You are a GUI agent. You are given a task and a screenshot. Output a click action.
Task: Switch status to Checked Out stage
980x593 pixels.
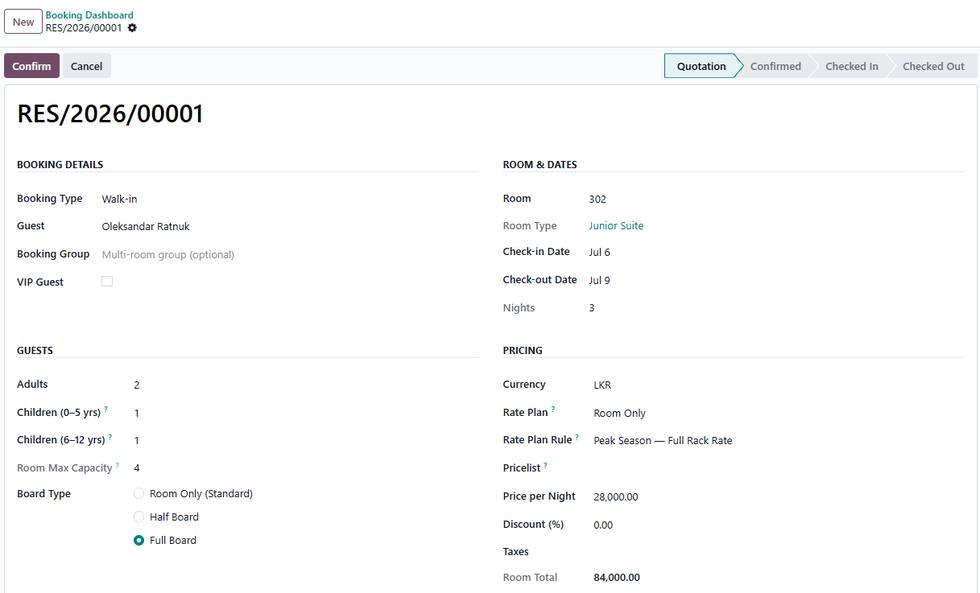[x=933, y=66]
